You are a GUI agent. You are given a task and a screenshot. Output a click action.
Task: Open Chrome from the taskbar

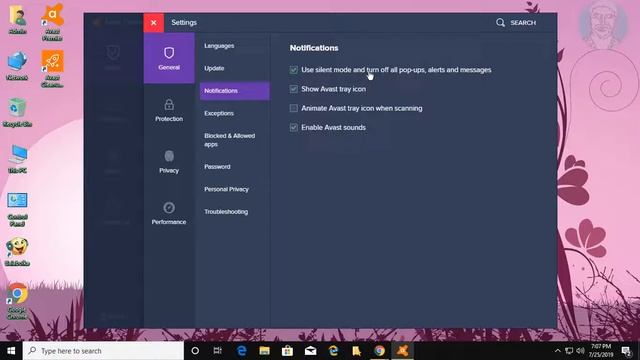[380, 351]
